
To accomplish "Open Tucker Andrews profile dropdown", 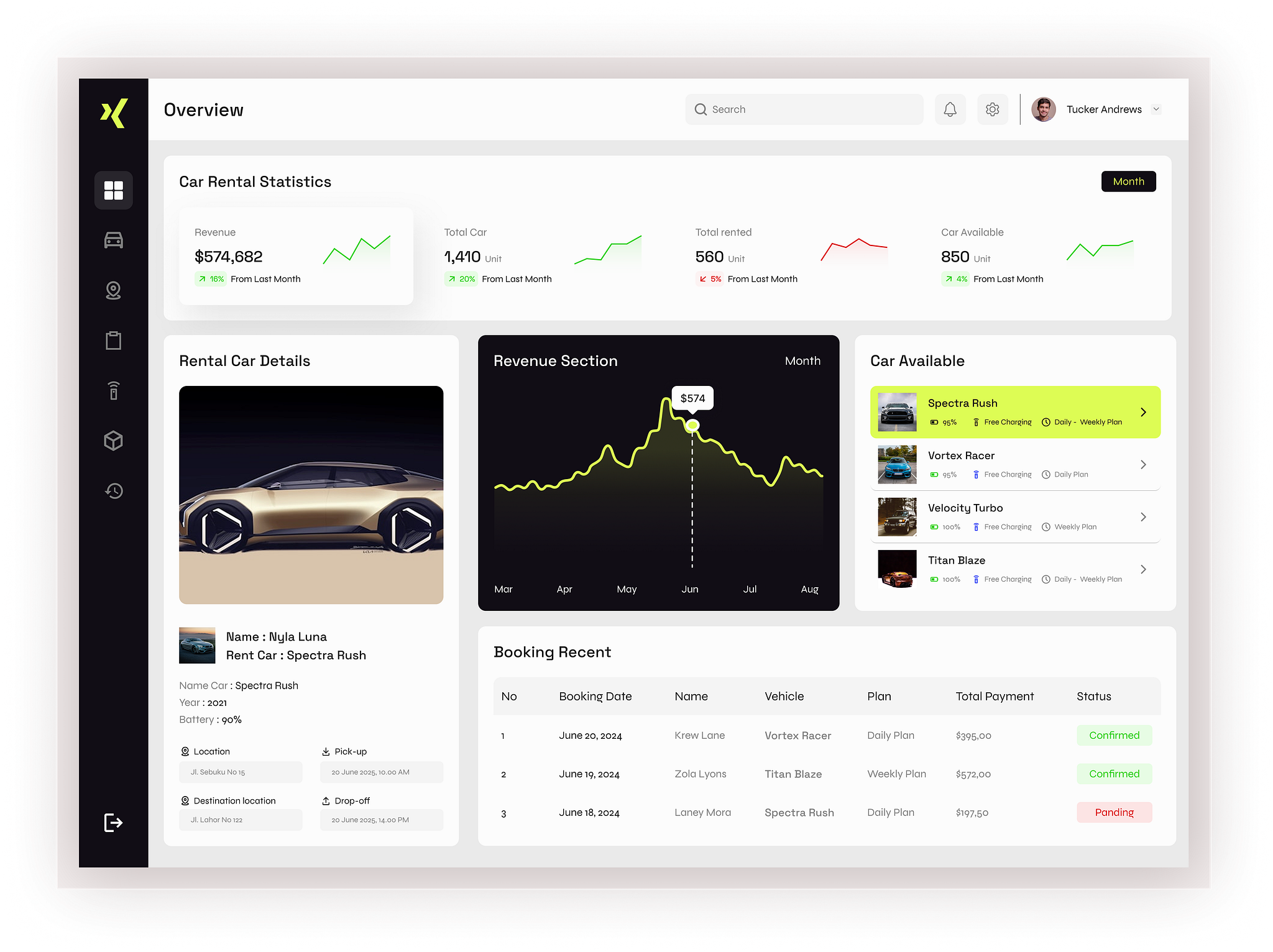I will pos(1156,109).
